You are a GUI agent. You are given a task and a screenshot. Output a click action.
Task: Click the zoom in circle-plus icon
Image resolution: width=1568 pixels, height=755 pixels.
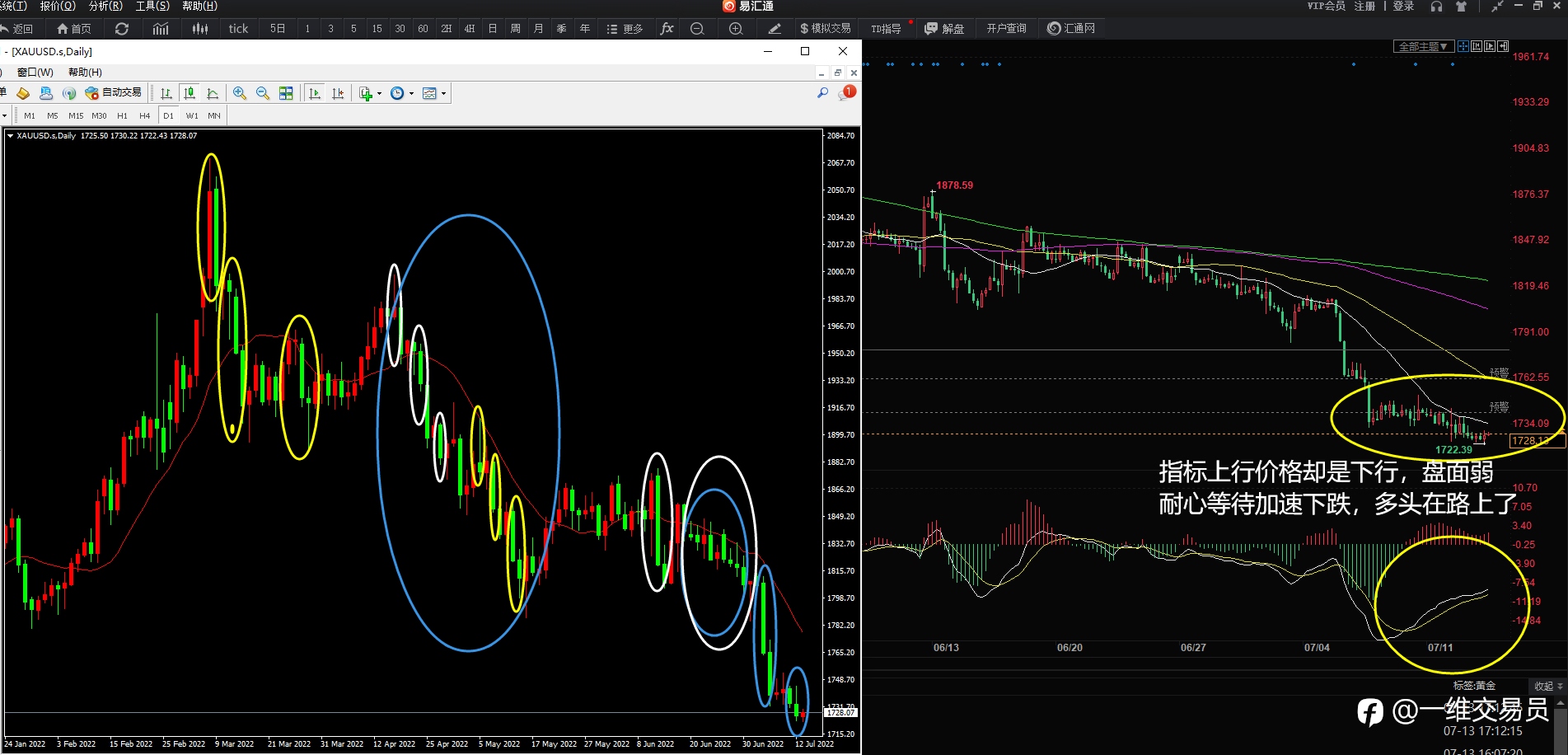click(736, 29)
